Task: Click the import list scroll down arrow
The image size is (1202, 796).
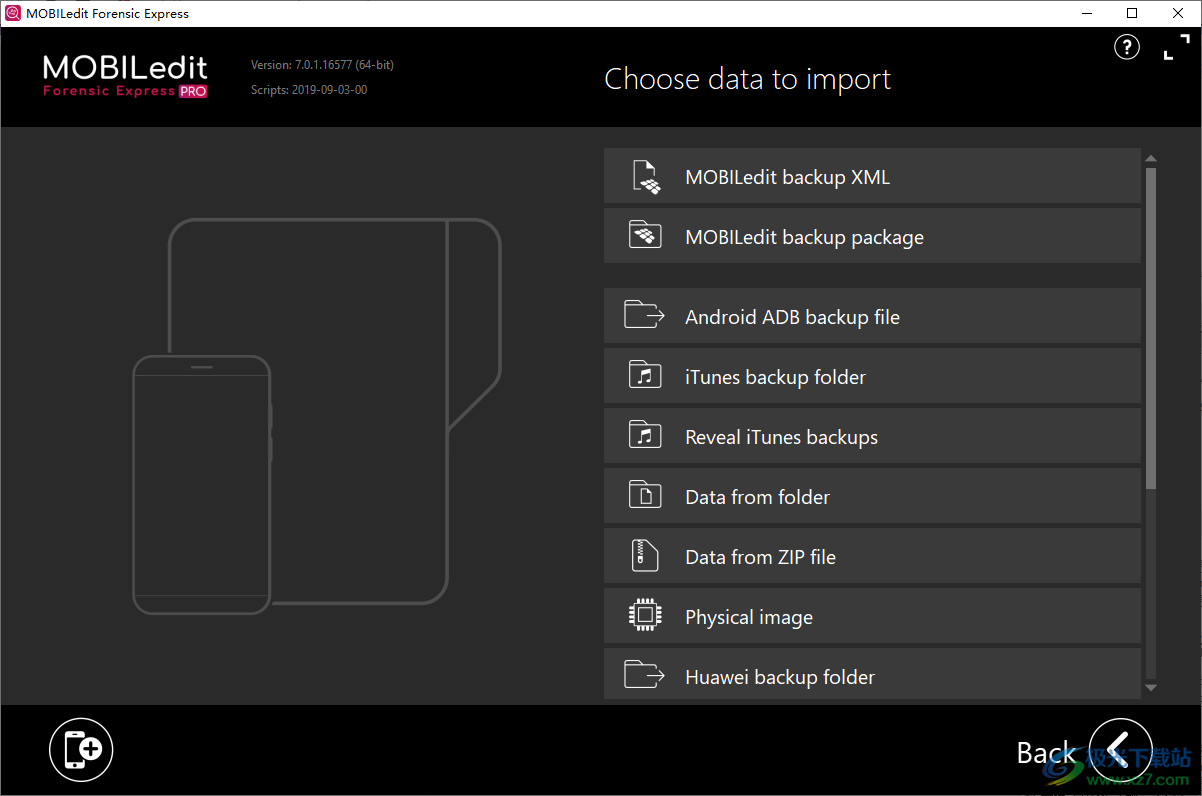Action: [x=1151, y=688]
